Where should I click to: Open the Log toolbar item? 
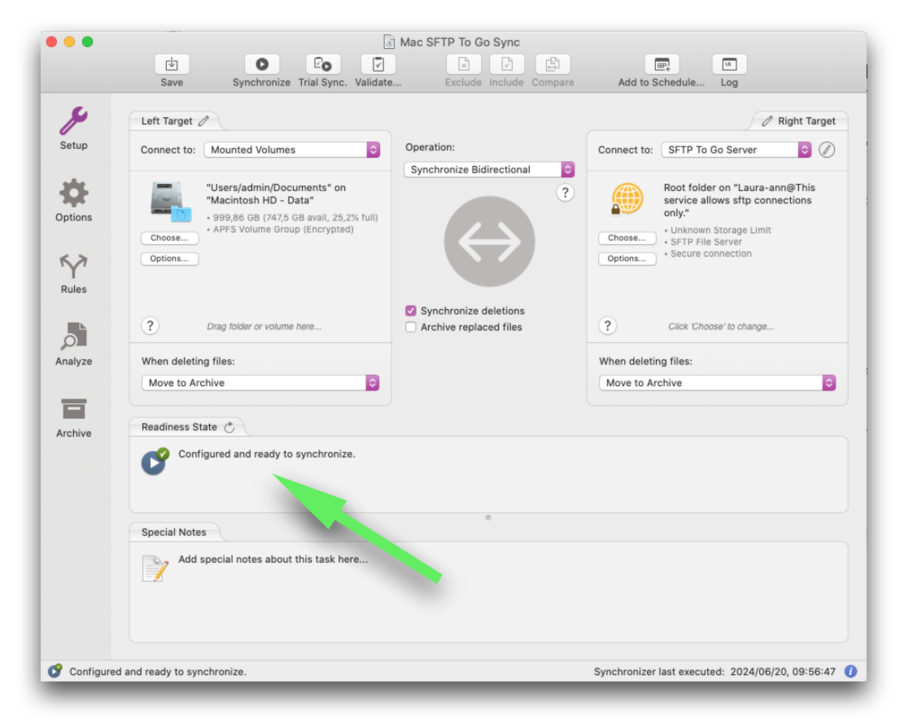point(729,64)
